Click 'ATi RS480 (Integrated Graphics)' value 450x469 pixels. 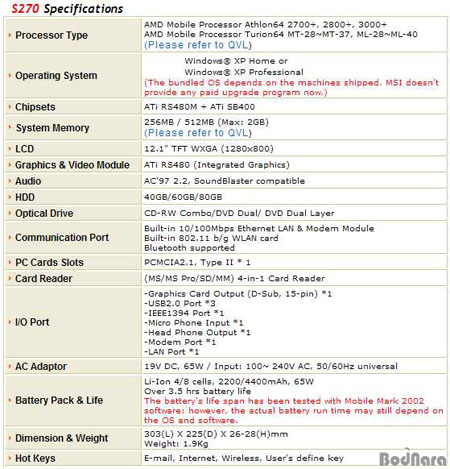click(x=217, y=165)
